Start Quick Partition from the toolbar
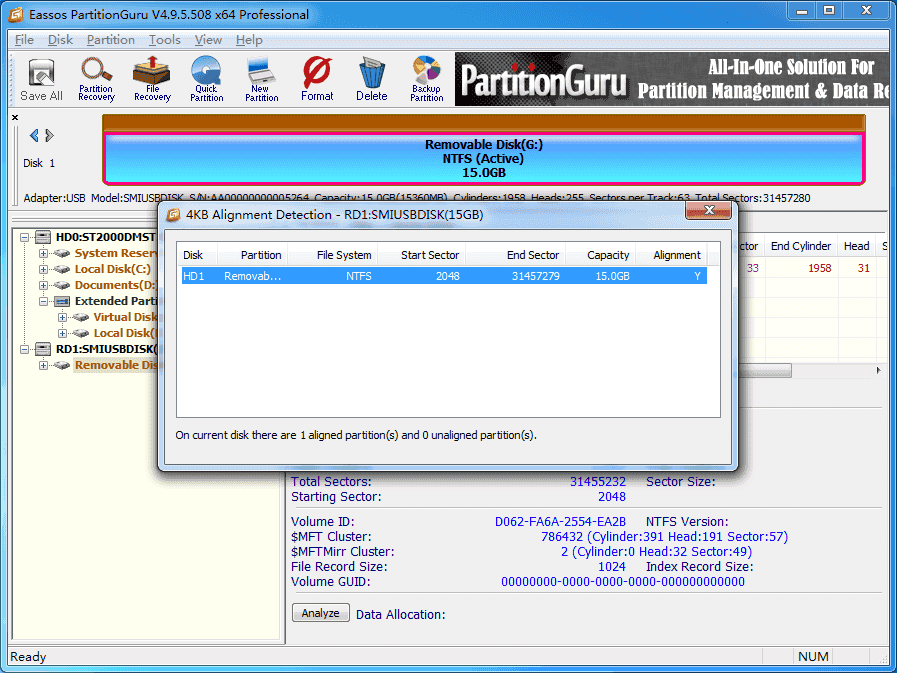Viewport: 897px width, 673px height. point(207,80)
